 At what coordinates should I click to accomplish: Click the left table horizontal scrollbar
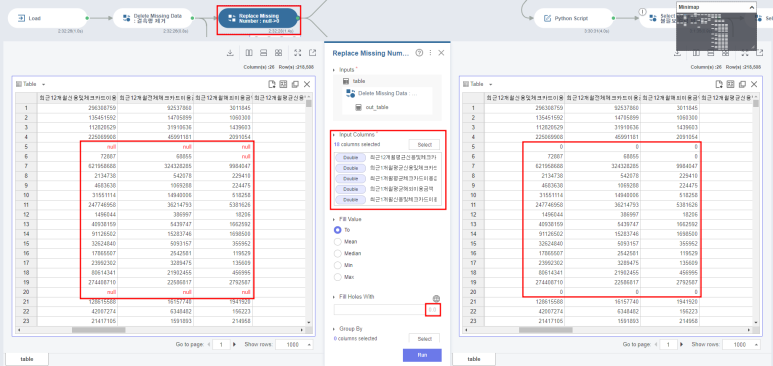pyautogui.click(x=99, y=329)
